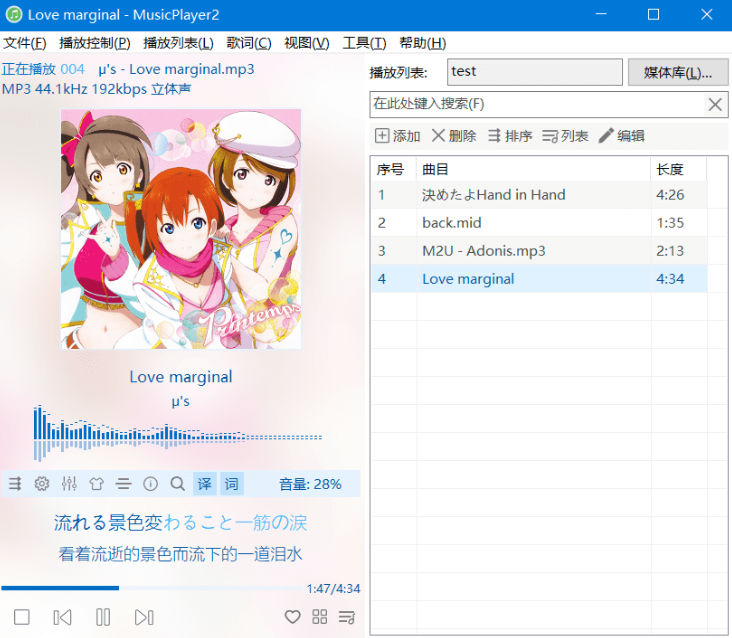Pause the current song
Image resolution: width=732 pixels, height=638 pixels.
pyautogui.click(x=103, y=617)
